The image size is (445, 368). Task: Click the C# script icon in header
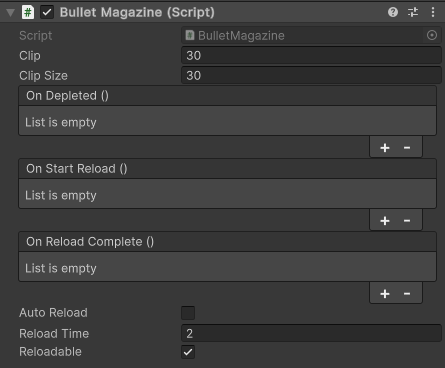tap(28, 12)
